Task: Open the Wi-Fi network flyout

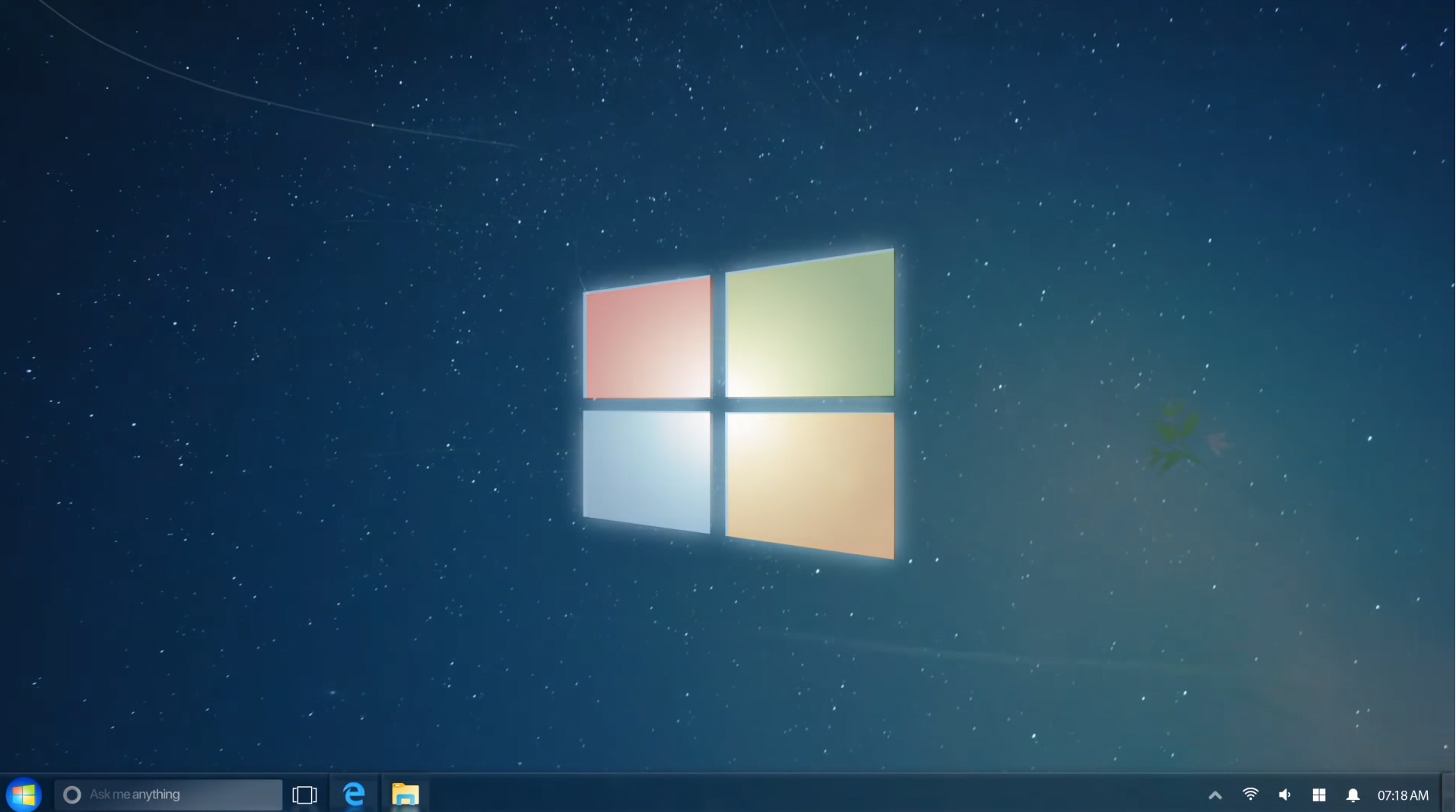Action: 1250,795
